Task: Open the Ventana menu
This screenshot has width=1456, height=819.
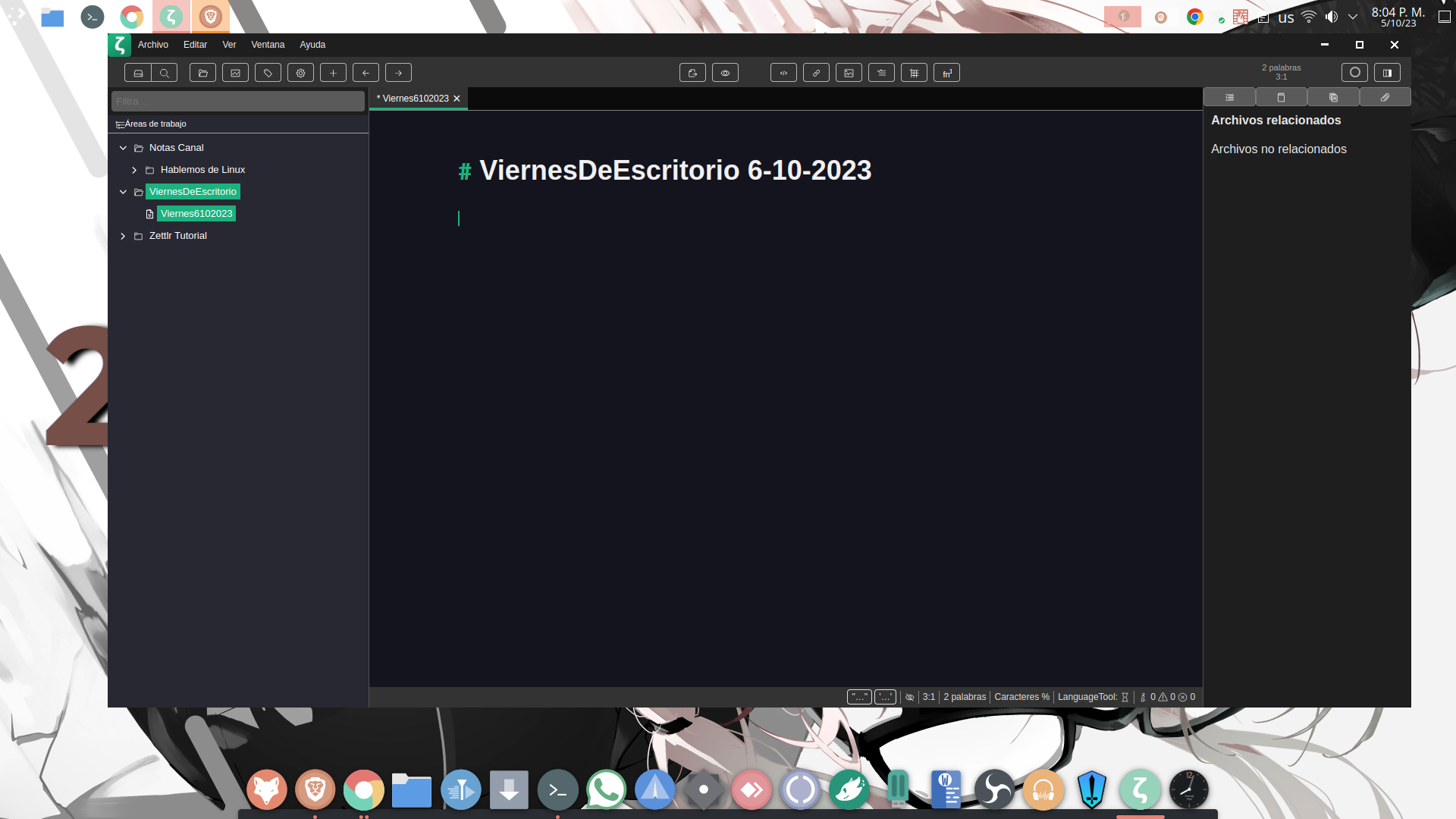Action: (x=268, y=45)
